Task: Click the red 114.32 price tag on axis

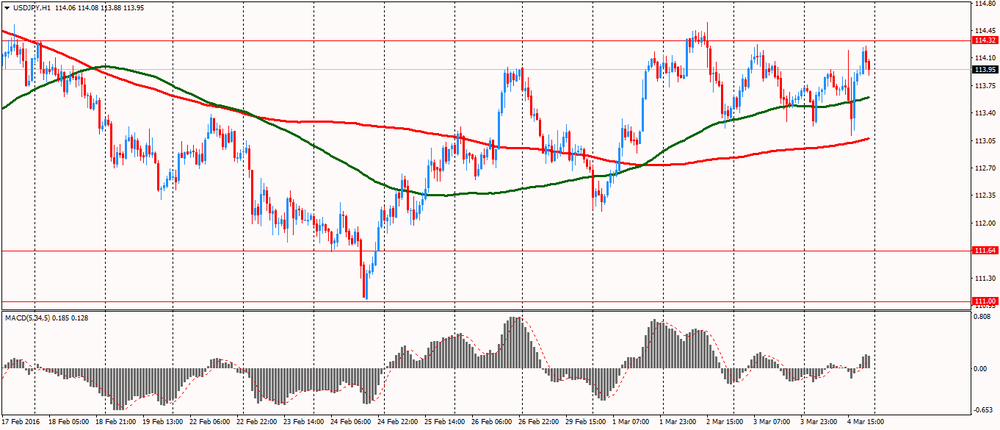Action: [x=985, y=40]
